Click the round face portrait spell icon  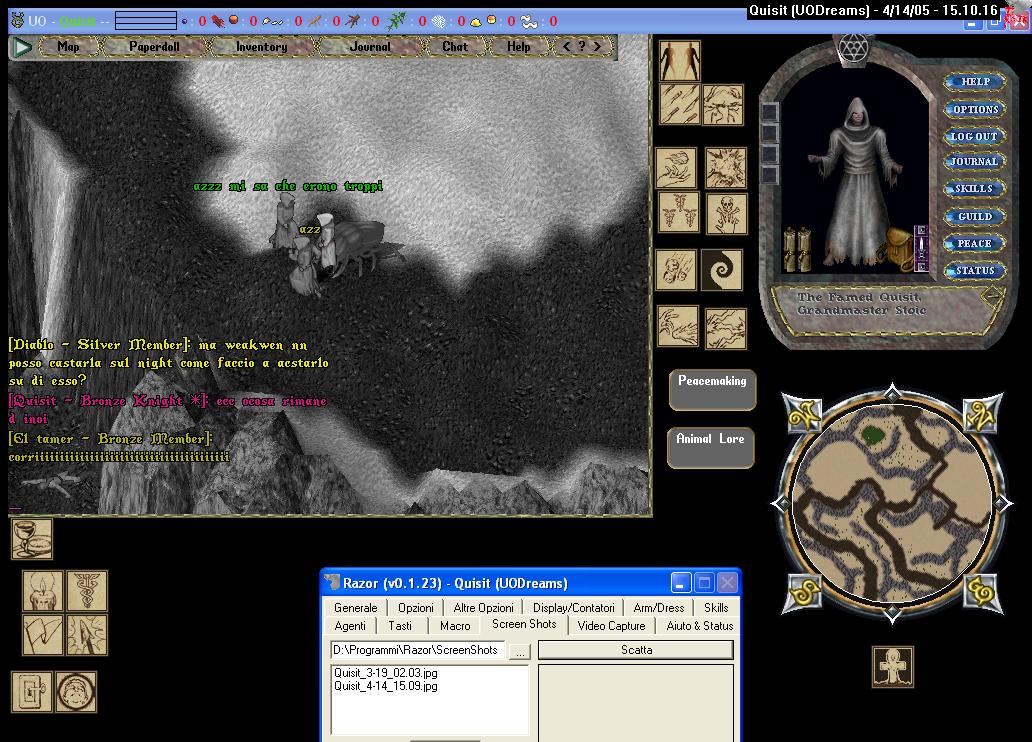(76, 691)
